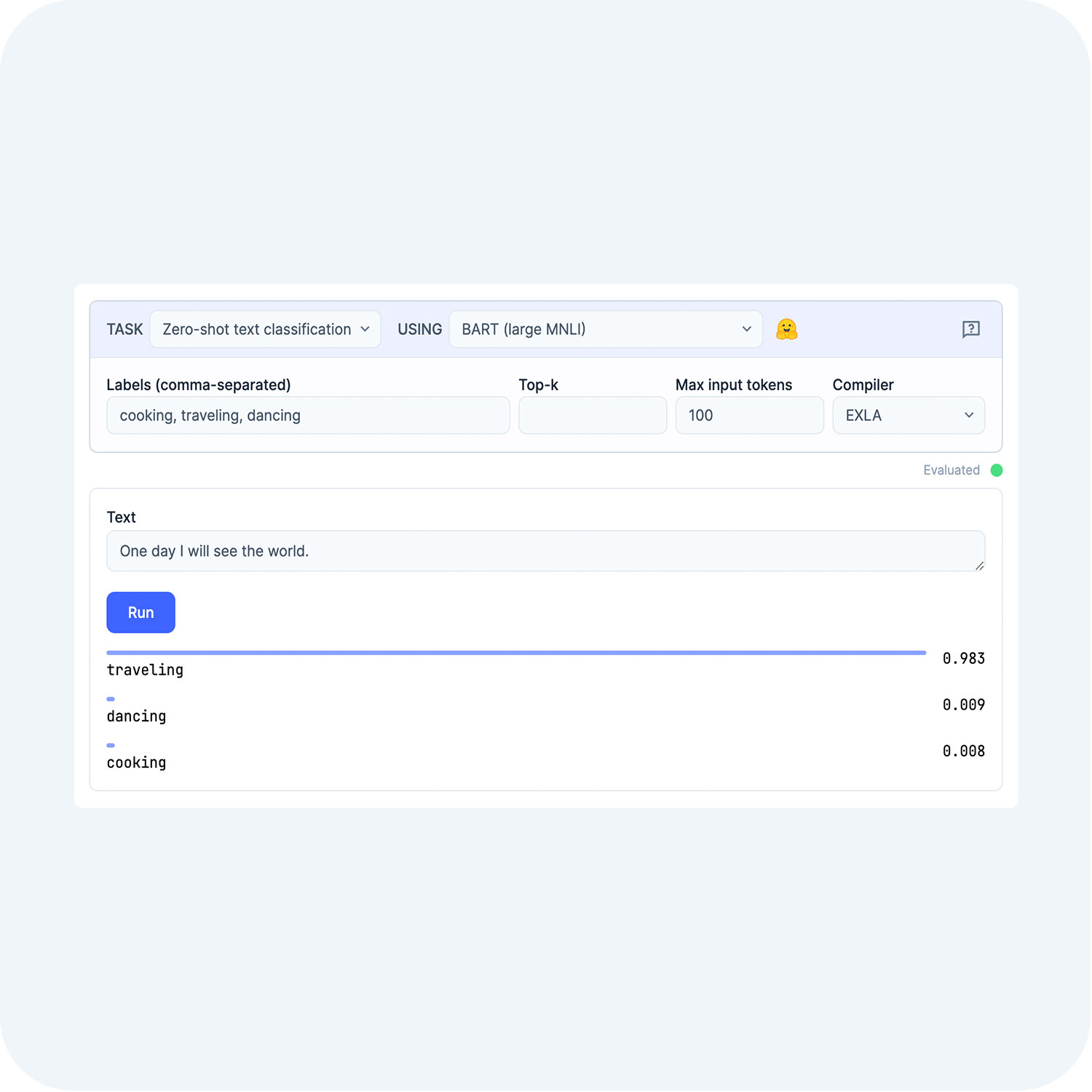
Task: Click the dancing score bar
Action: pos(111,699)
